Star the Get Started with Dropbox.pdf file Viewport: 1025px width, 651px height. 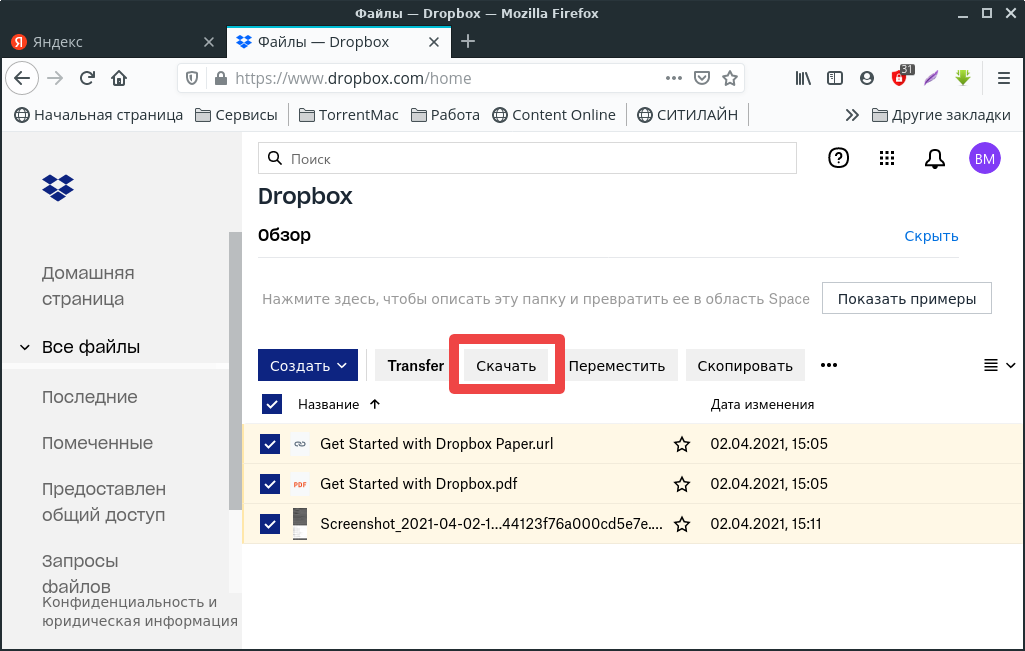coord(682,484)
